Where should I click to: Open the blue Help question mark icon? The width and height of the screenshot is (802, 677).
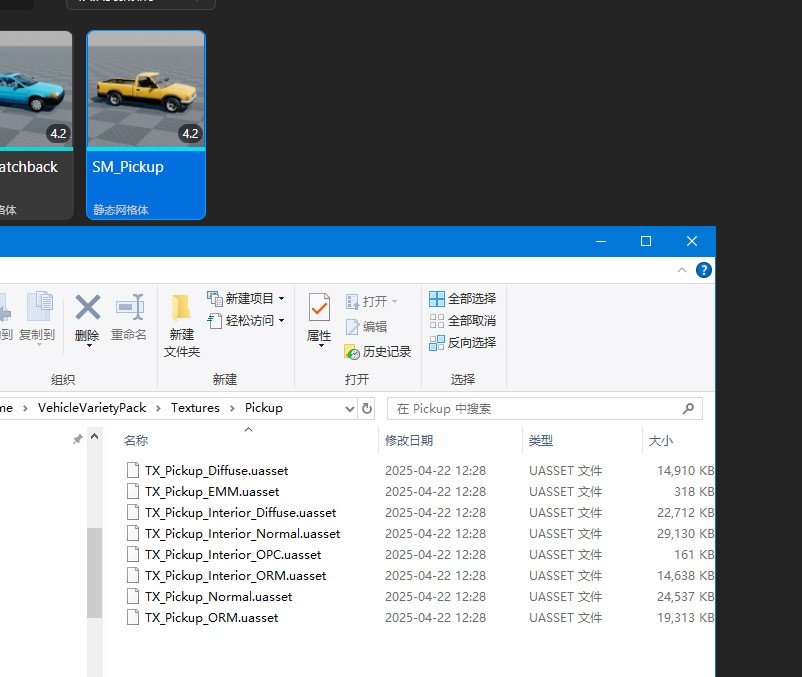pos(704,270)
